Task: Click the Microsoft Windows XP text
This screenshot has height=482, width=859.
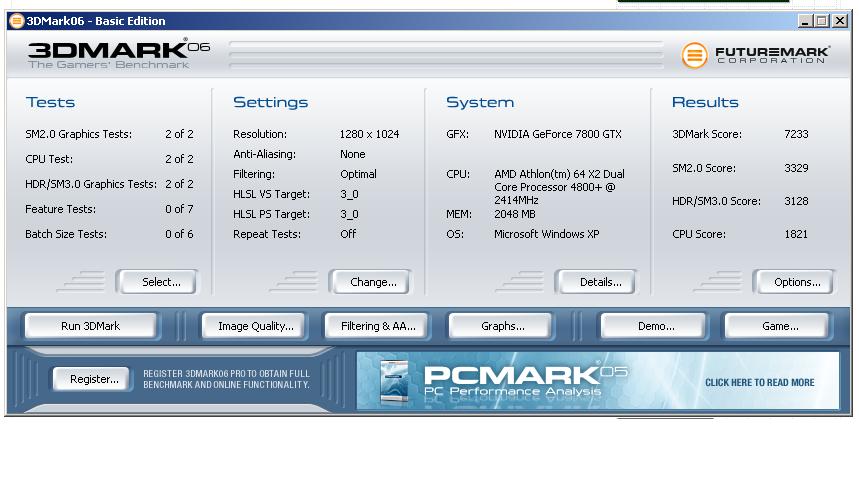Action: [546, 234]
